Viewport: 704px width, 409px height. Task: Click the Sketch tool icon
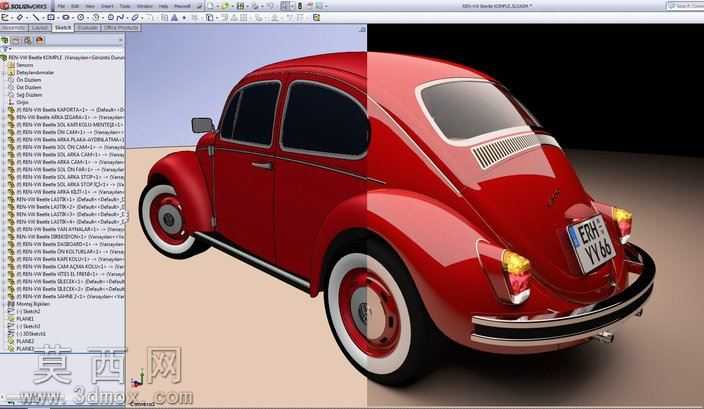pyautogui.click(x=5, y=18)
